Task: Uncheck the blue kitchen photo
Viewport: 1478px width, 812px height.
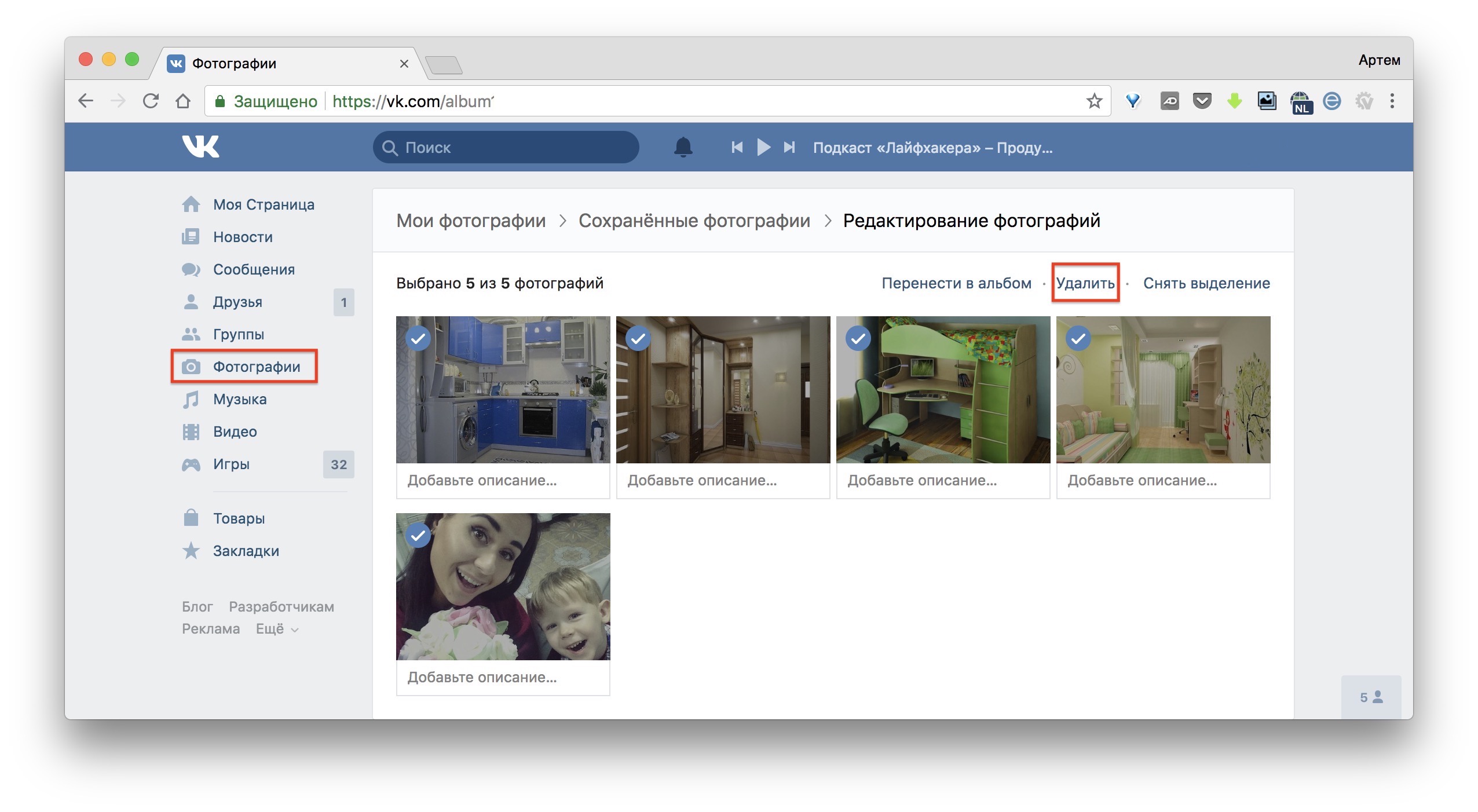Action: tap(418, 339)
